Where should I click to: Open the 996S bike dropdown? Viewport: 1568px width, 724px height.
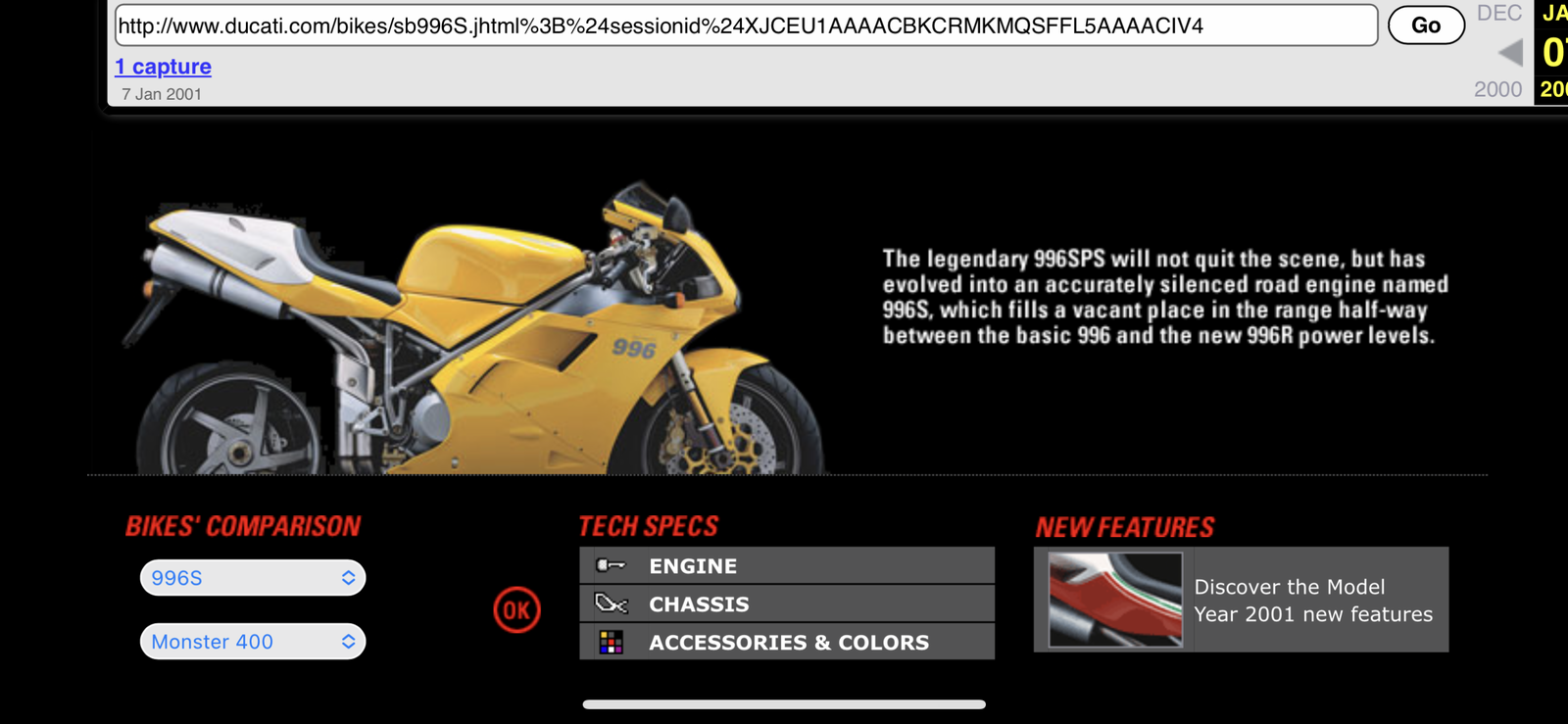click(x=253, y=578)
